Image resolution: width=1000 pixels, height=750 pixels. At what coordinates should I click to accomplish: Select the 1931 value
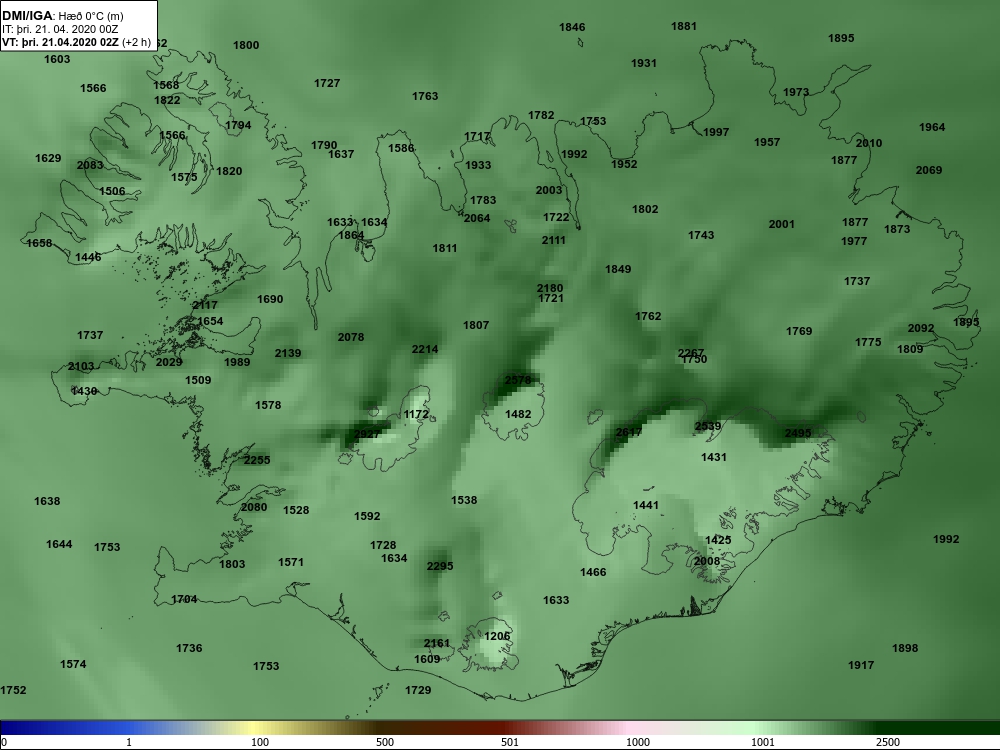643,62
